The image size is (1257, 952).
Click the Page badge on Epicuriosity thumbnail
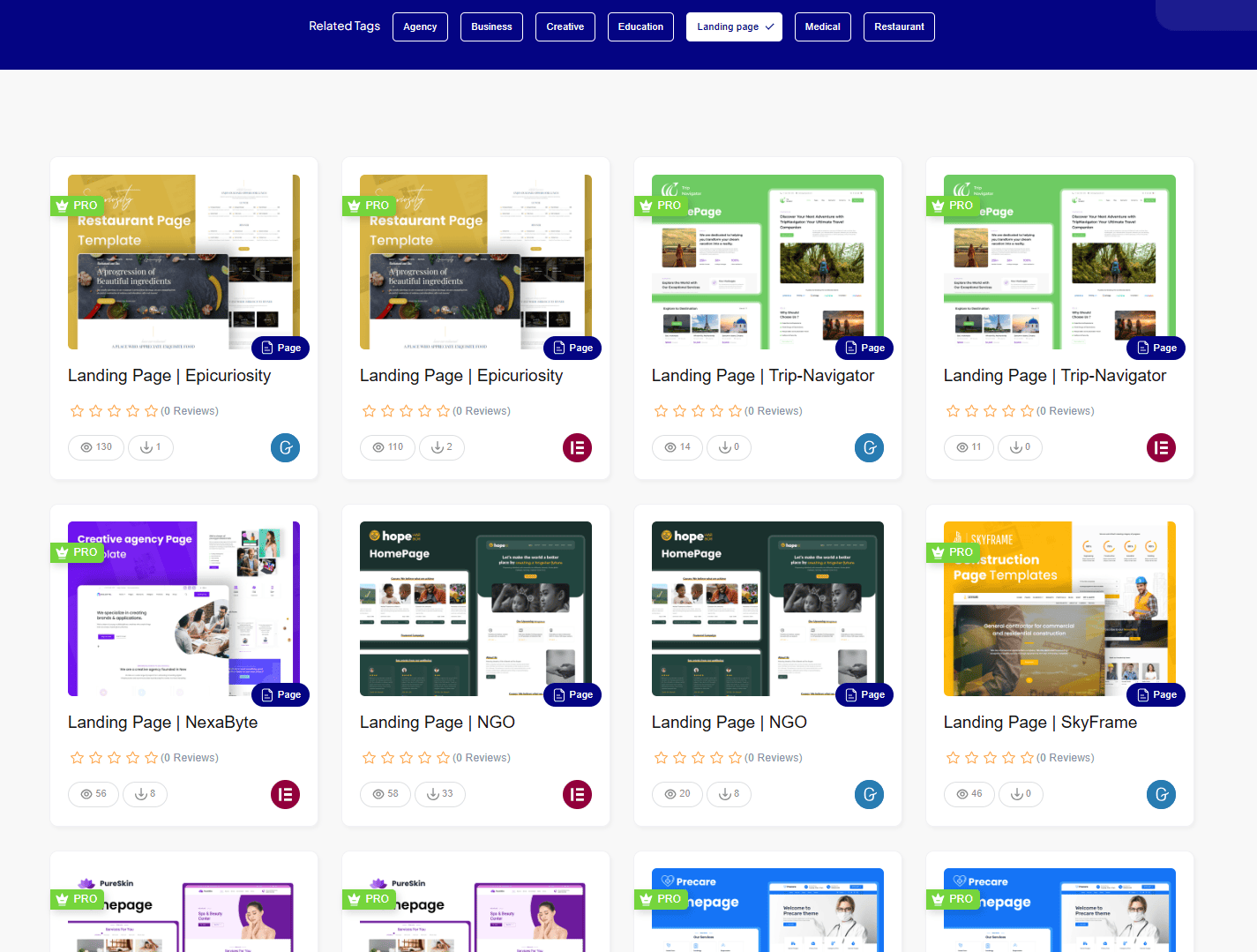pyautogui.click(x=280, y=348)
